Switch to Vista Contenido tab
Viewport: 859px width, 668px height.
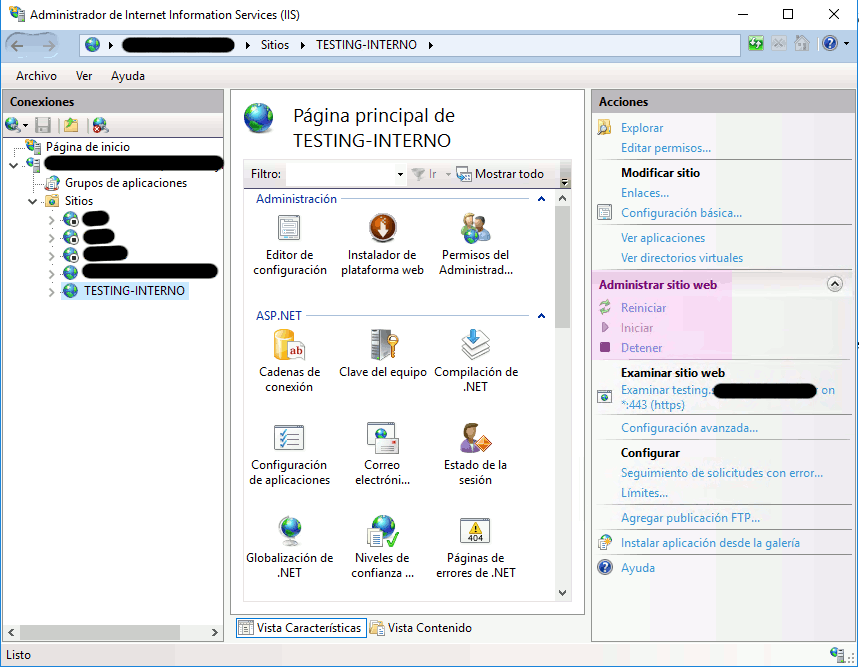click(421, 627)
